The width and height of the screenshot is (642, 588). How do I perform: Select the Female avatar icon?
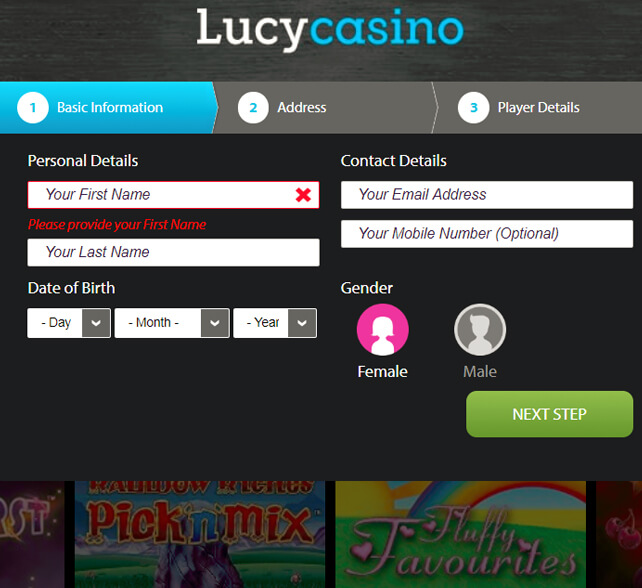click(382, 330)
